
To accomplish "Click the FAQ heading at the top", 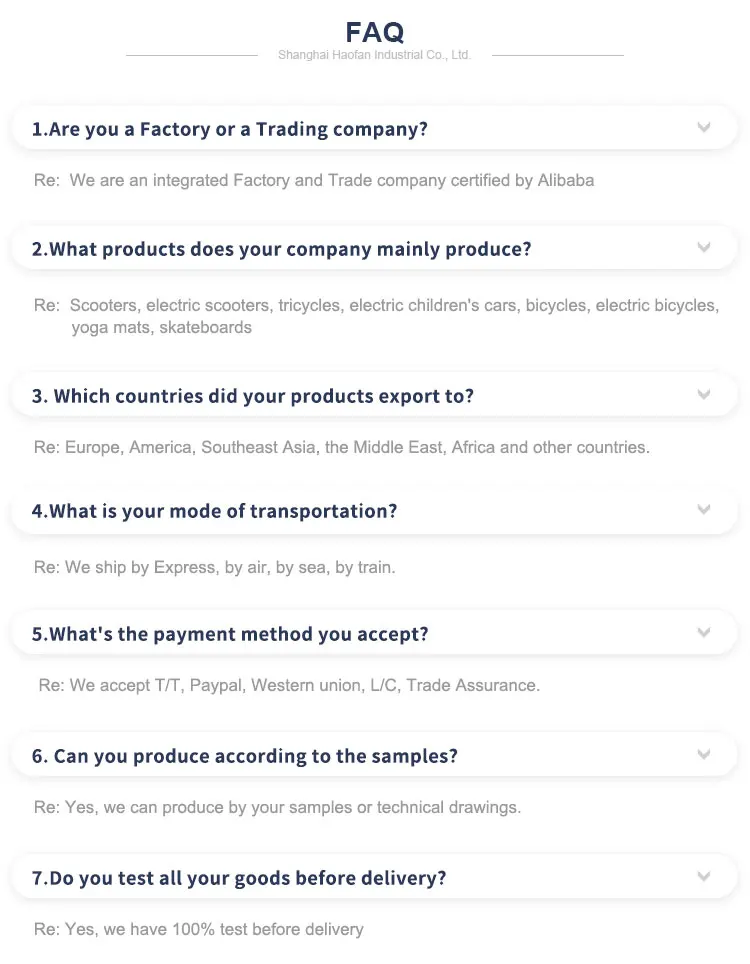I will tap(375, 32).
